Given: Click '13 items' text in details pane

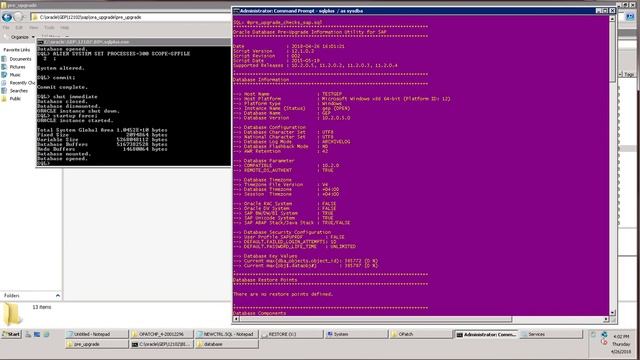Looking at the screenshot, I should [42, 307].
